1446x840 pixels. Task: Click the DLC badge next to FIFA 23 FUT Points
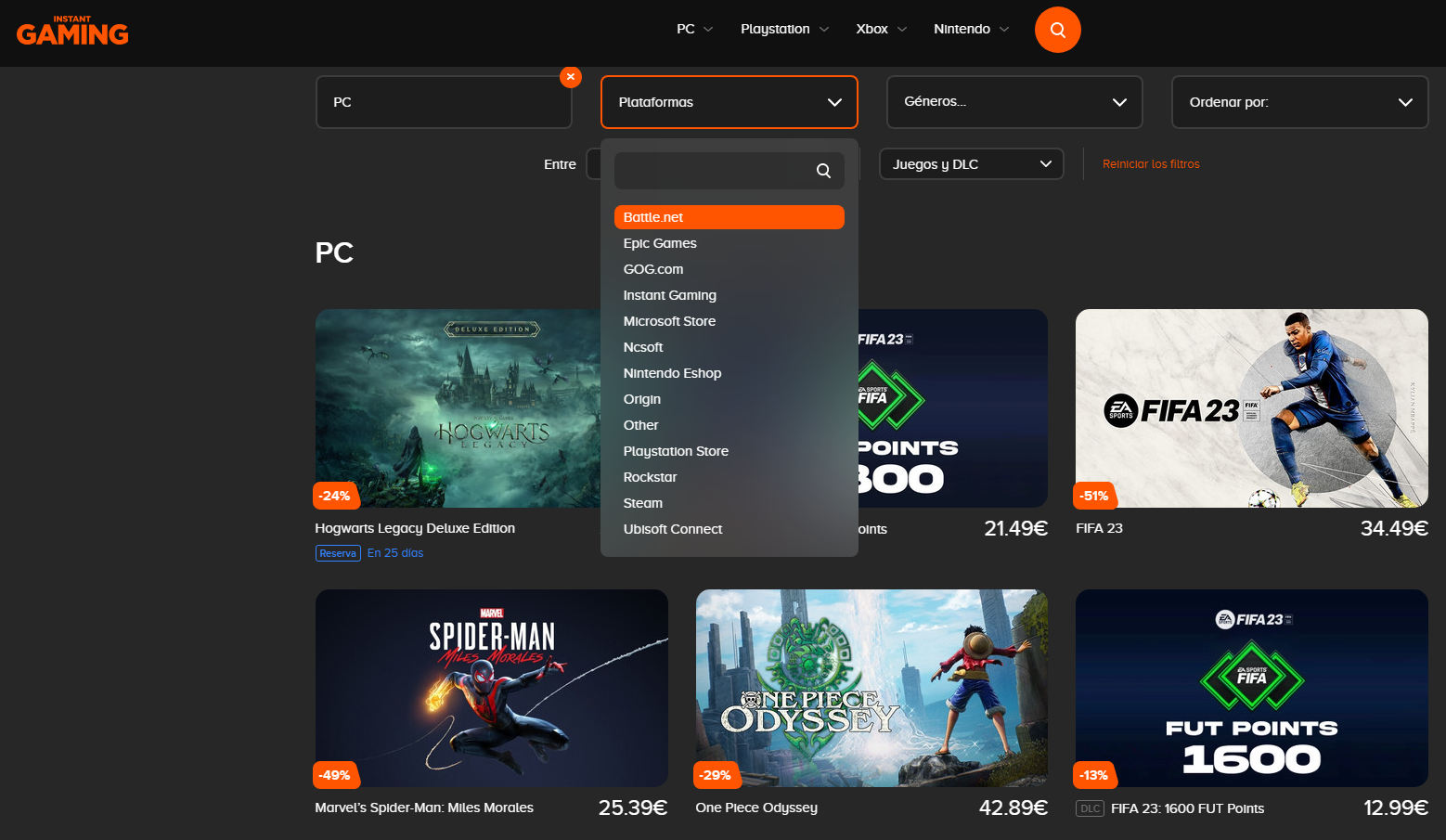click(x=1090, y=808)
